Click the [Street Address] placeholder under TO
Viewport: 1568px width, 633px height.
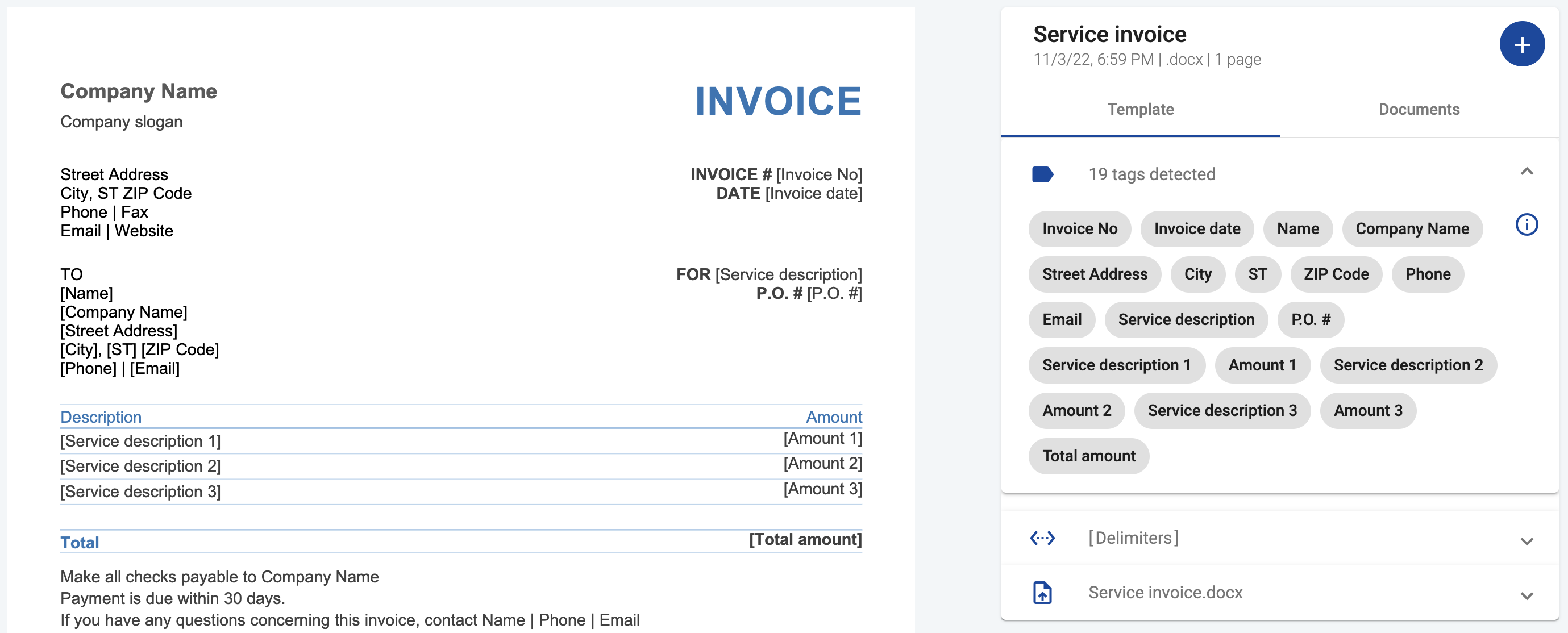[119, 331]
